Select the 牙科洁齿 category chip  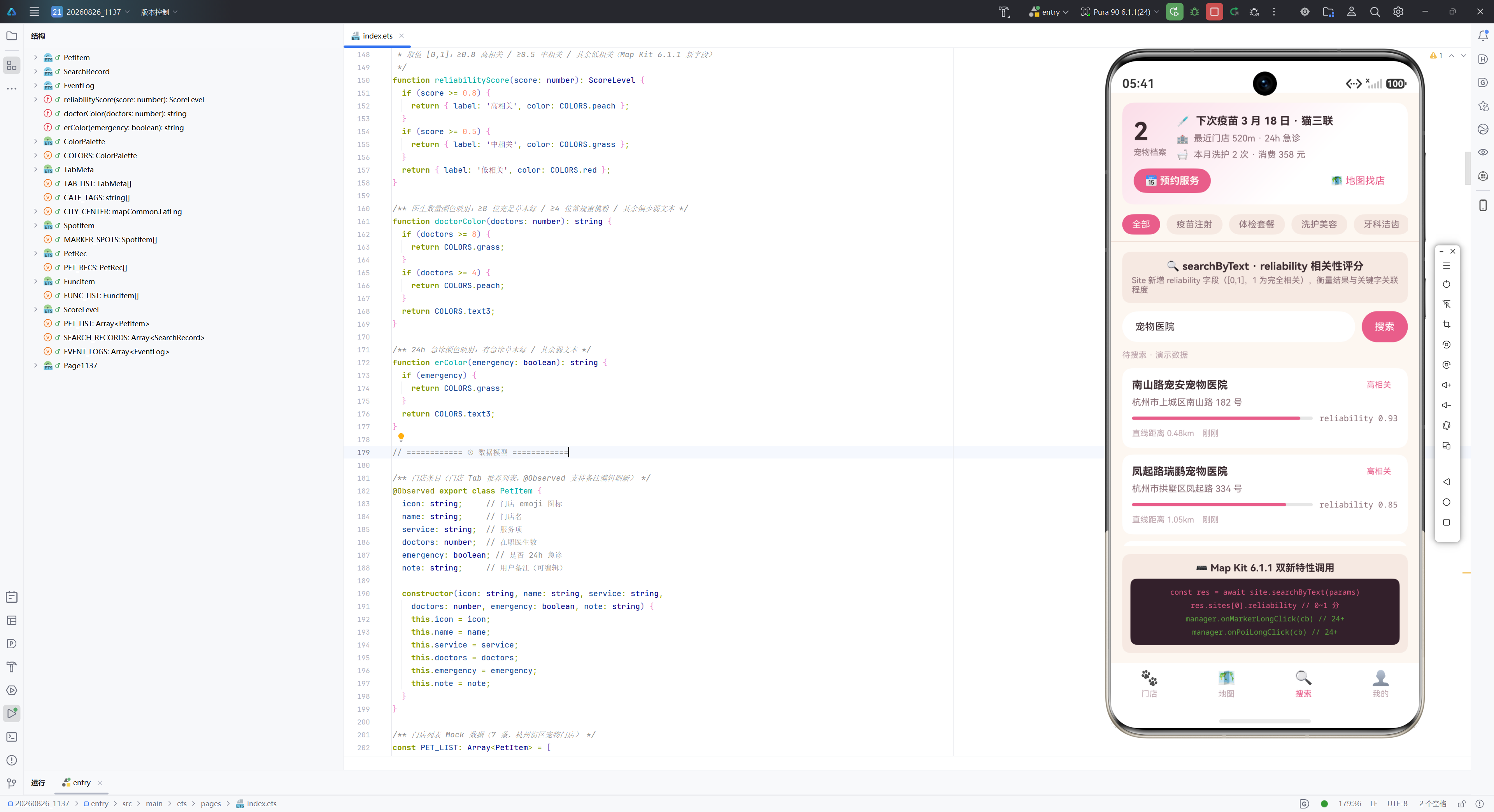[x=1382, y=224]
